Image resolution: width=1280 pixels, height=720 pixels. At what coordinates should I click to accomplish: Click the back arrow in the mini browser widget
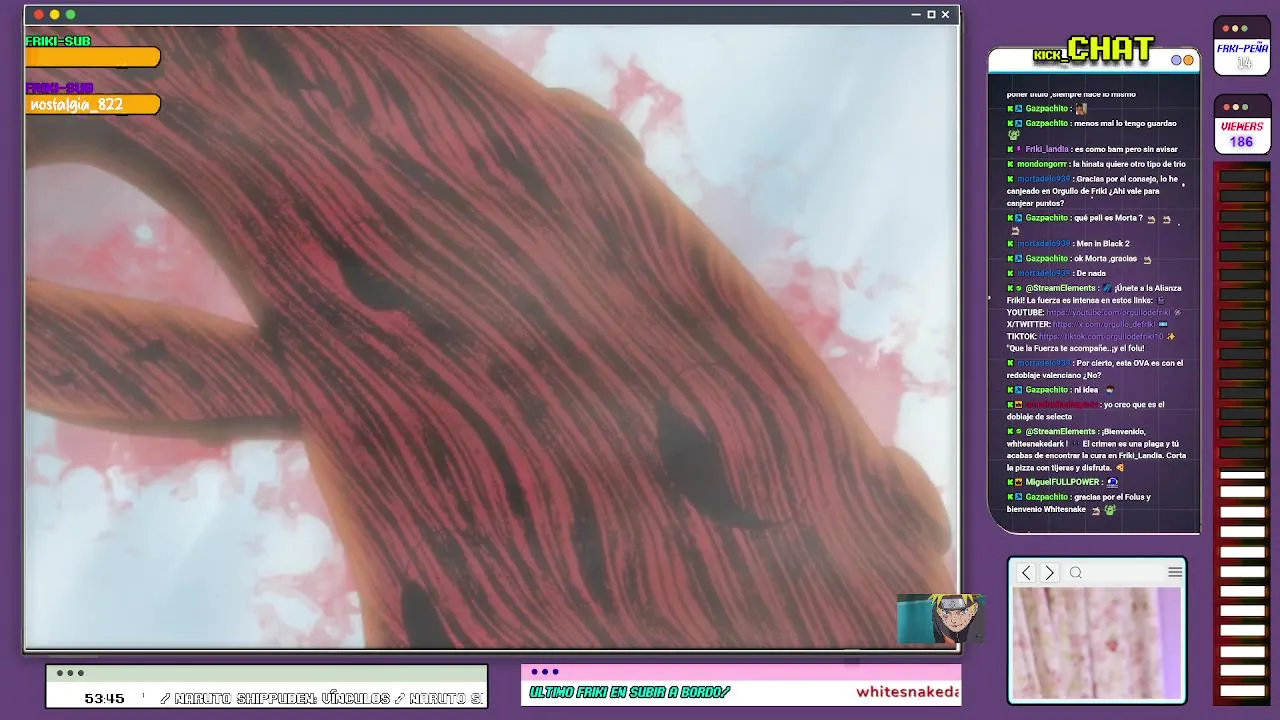1026,573
